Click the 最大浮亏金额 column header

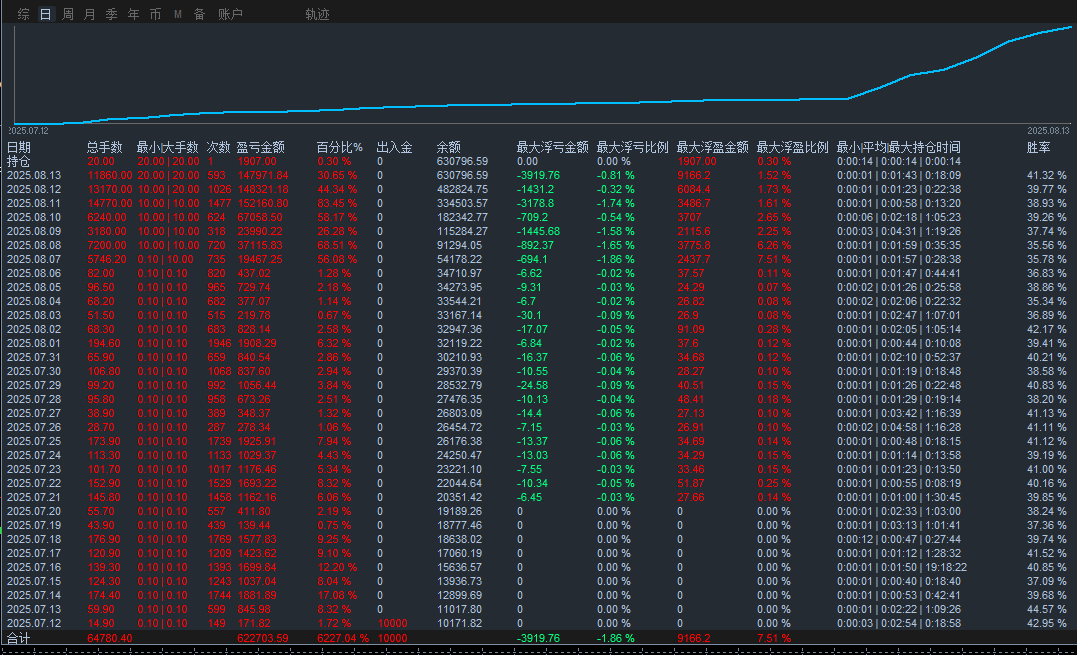(552, 147)
